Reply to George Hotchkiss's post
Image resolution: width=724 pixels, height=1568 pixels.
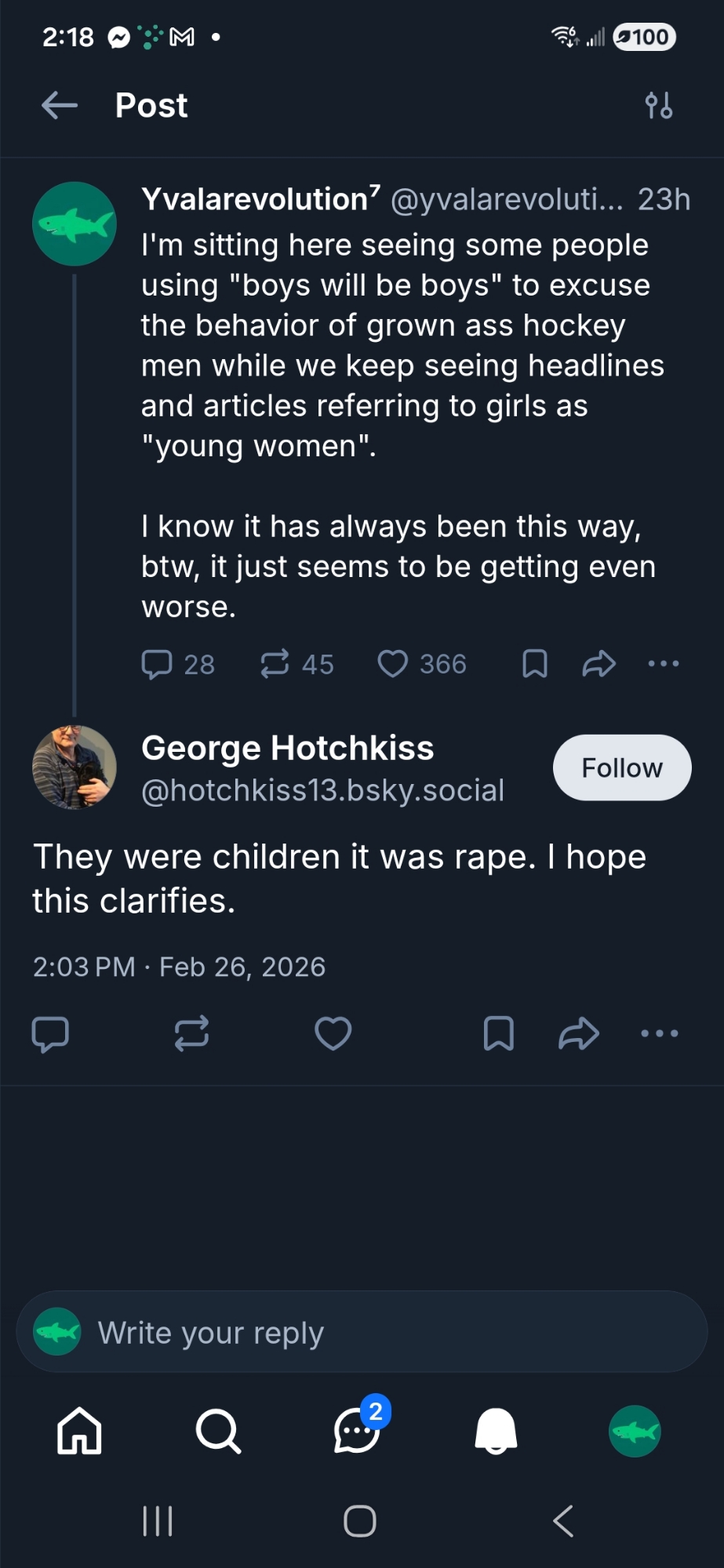[50, 1033]
